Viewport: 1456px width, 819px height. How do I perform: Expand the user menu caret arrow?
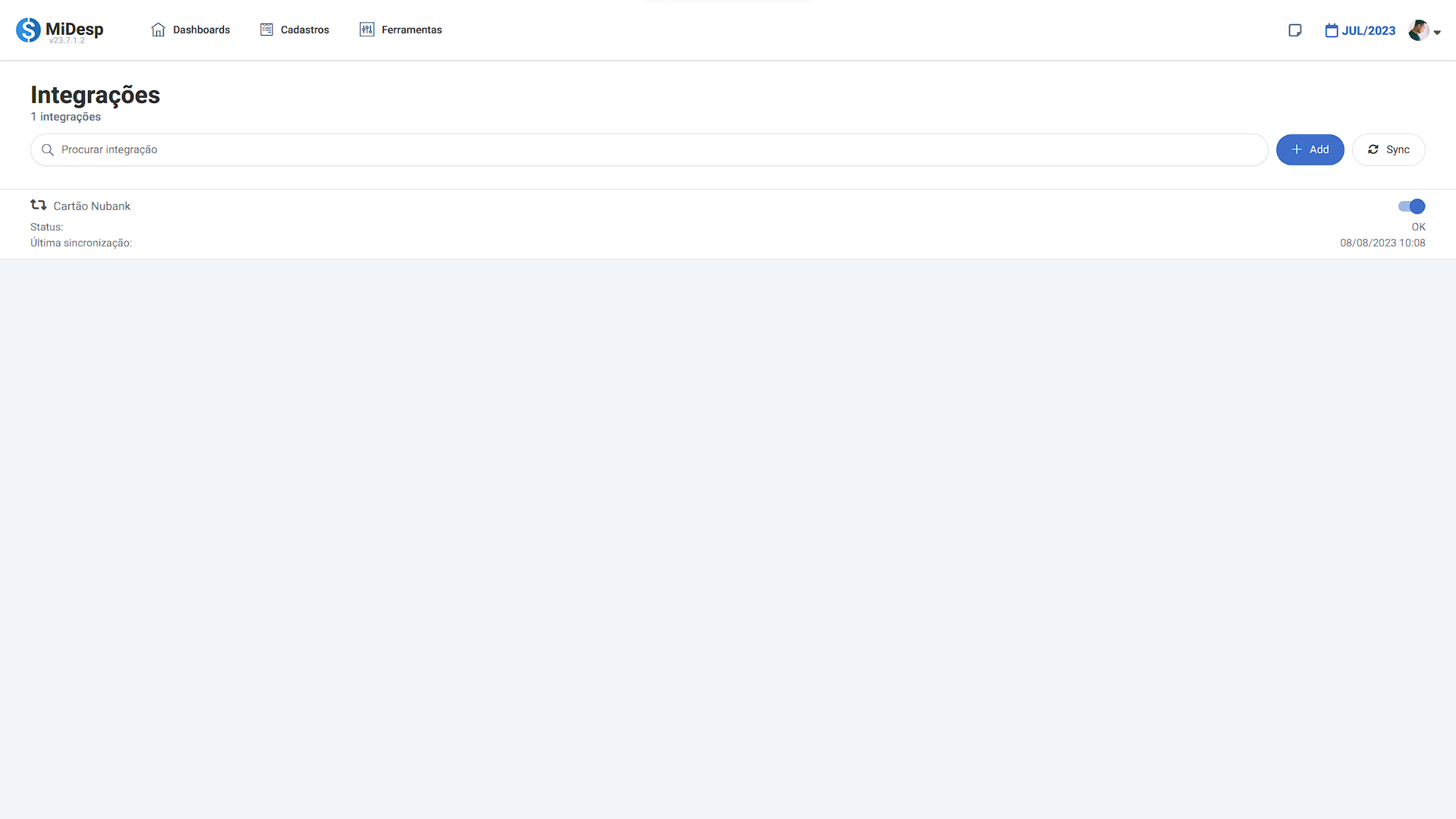click(x=1437, y=33)
